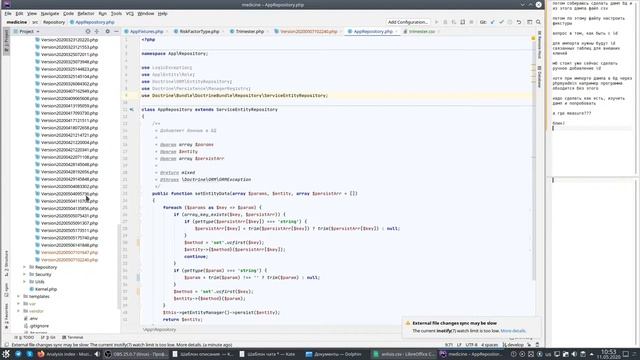The width and height of the screenshot is (640, 360).
Task: Open the Project tool window side button
Action: [6, 41]
